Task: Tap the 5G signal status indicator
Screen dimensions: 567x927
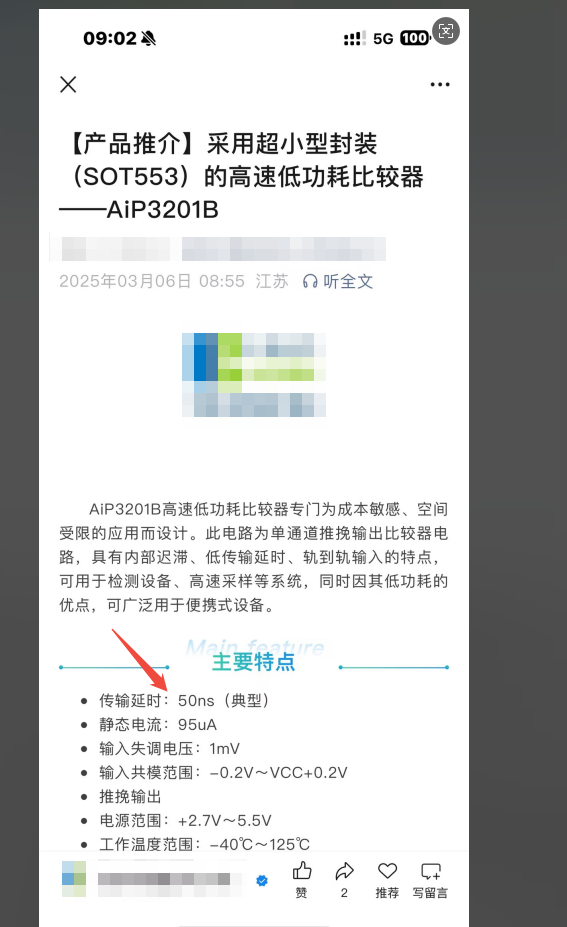Action: click(x=383, y=39)
